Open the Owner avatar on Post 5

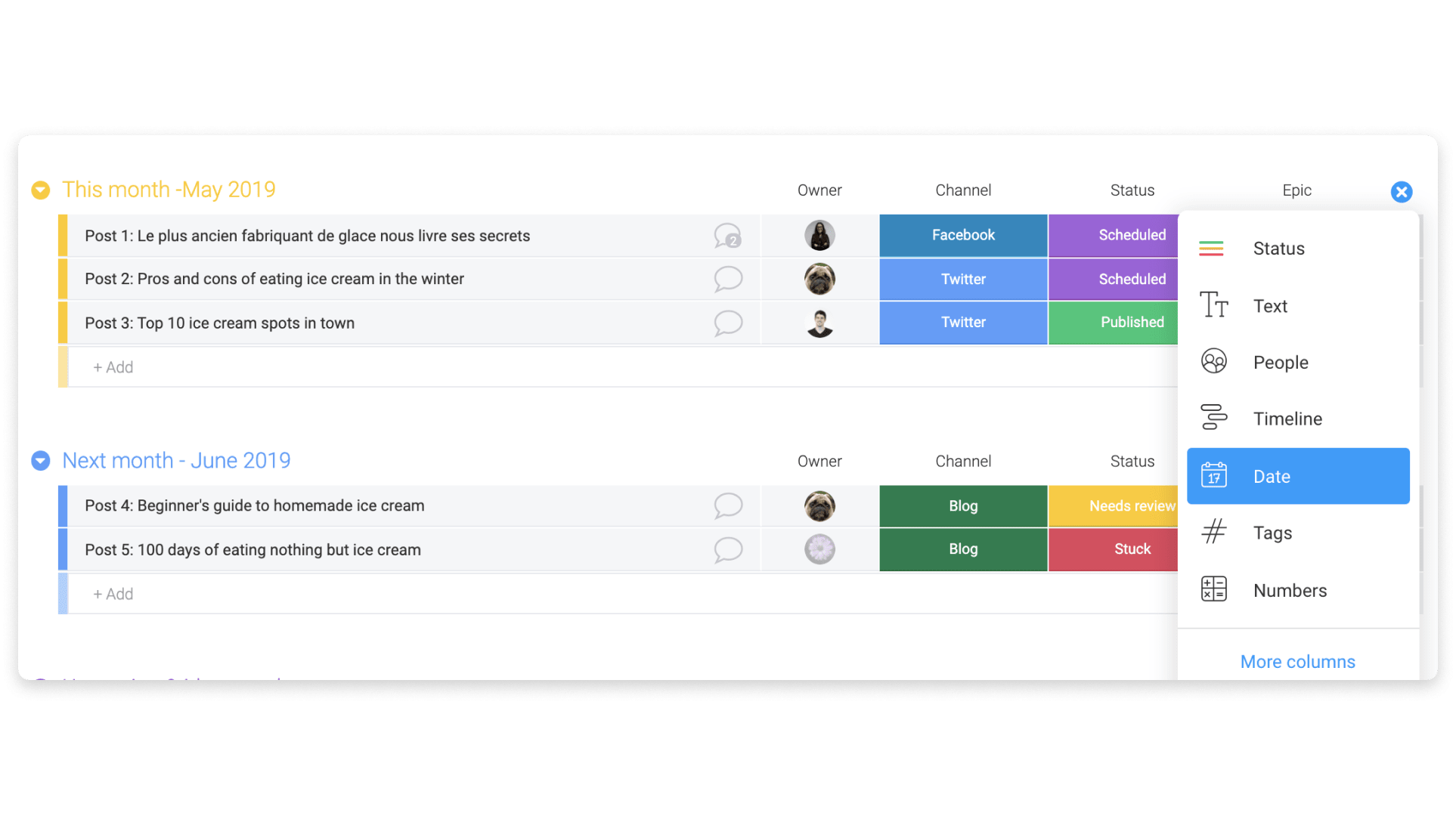click(819, 549)
